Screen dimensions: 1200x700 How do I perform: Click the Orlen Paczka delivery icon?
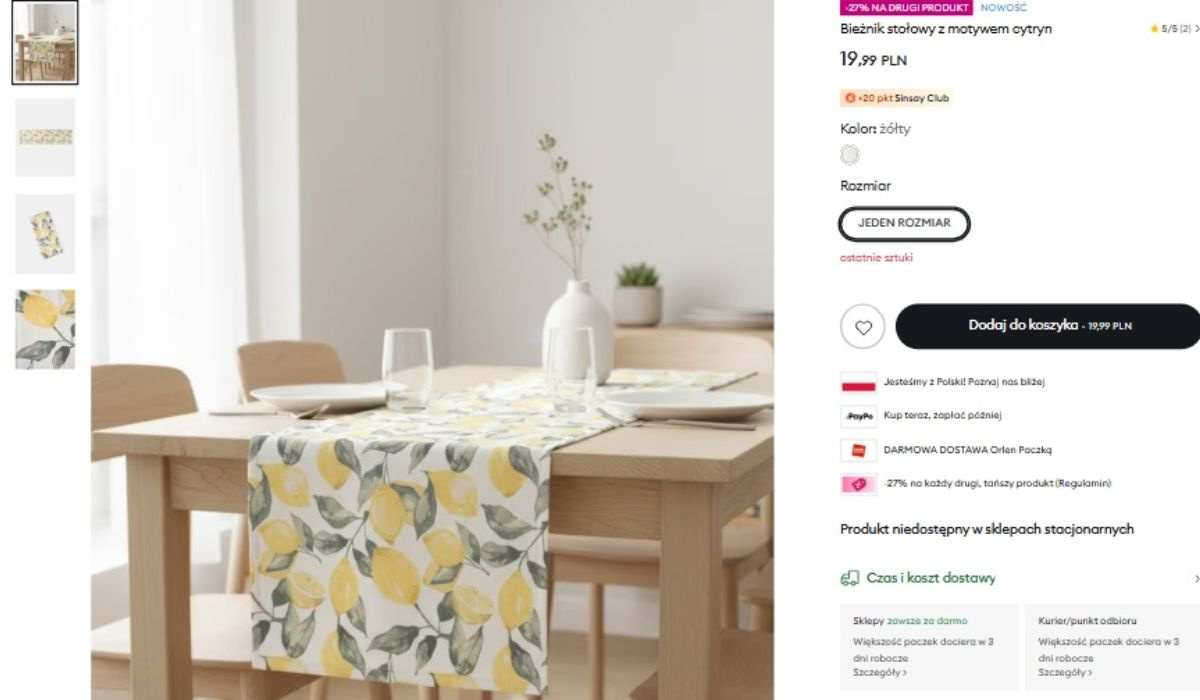click(858, 450)
